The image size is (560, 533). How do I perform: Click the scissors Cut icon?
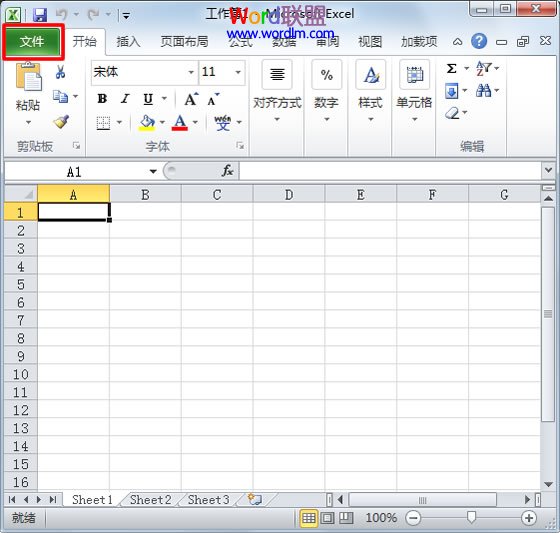[x=60, y=72]
